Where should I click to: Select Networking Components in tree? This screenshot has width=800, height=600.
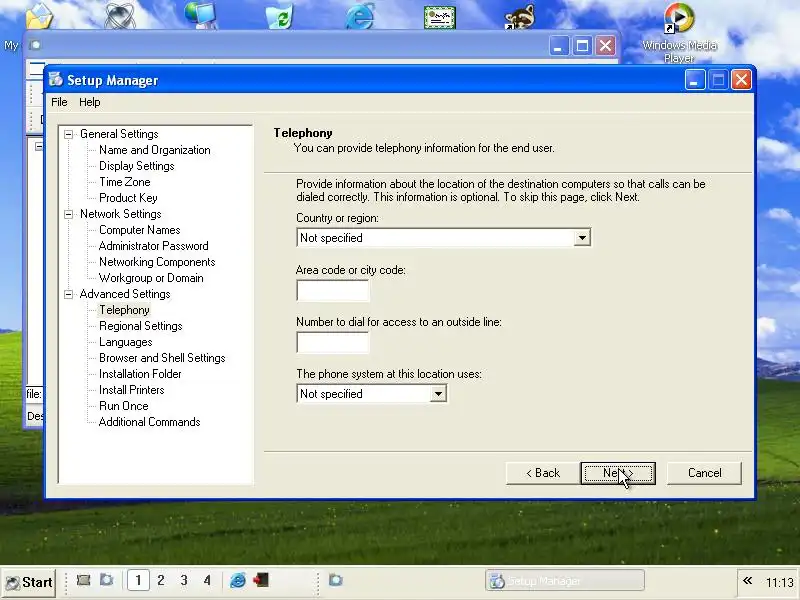point(157,262)
